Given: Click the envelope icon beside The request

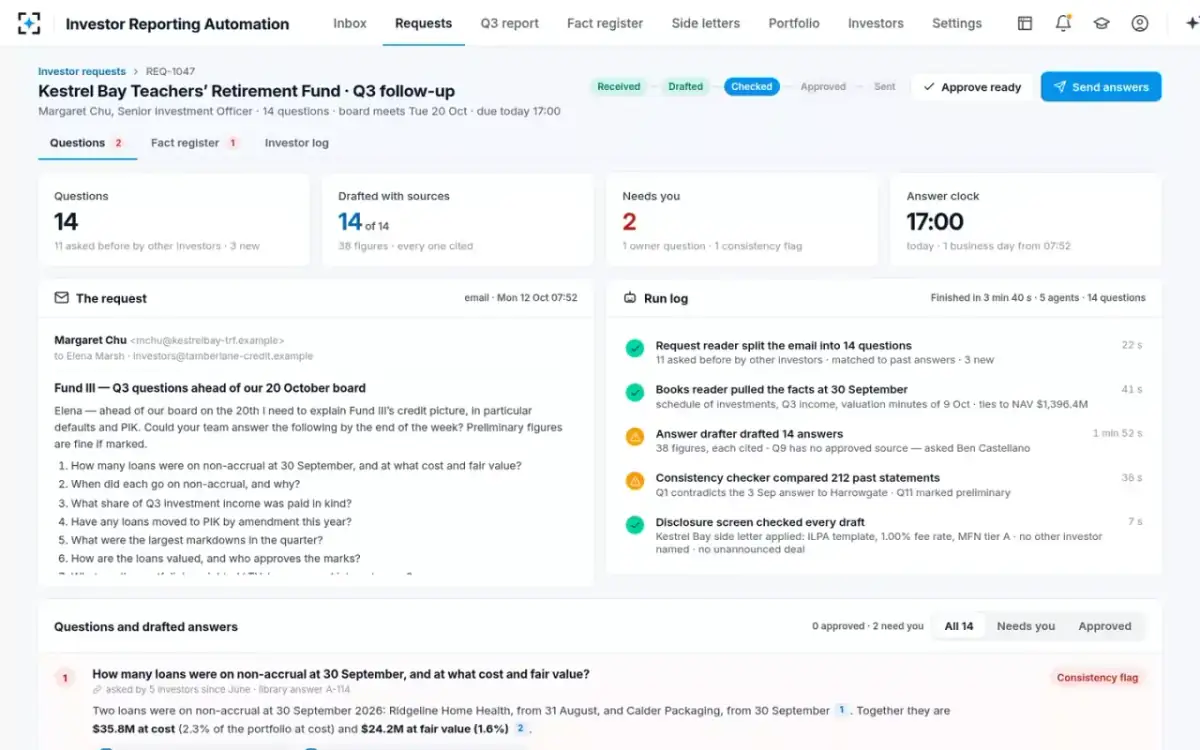Looking at the screenshot, I should pyautogui.click(x=62, y=298).
